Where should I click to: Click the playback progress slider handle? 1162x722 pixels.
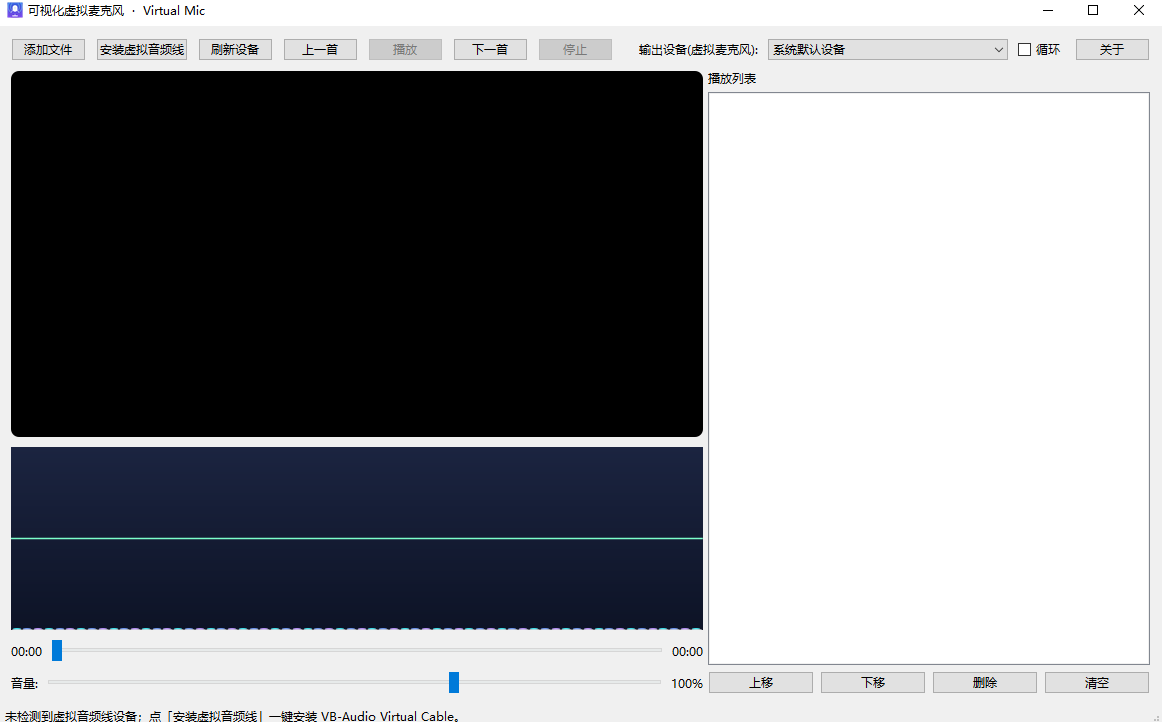(x=57, y=651)
